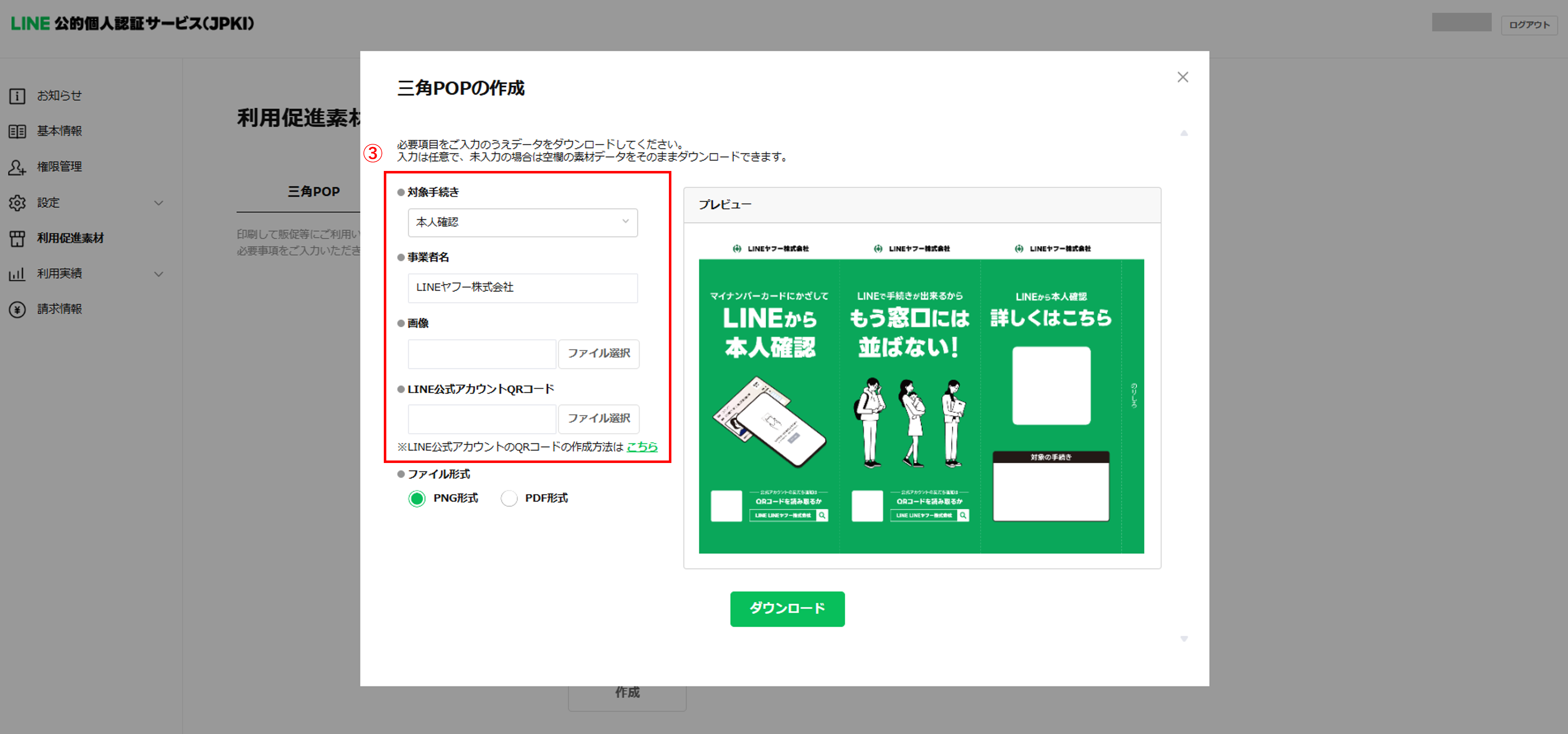Click the 利用実績 chart icon in sidebar
Viewport: 1568px width, 734px height.
(17, 274)
